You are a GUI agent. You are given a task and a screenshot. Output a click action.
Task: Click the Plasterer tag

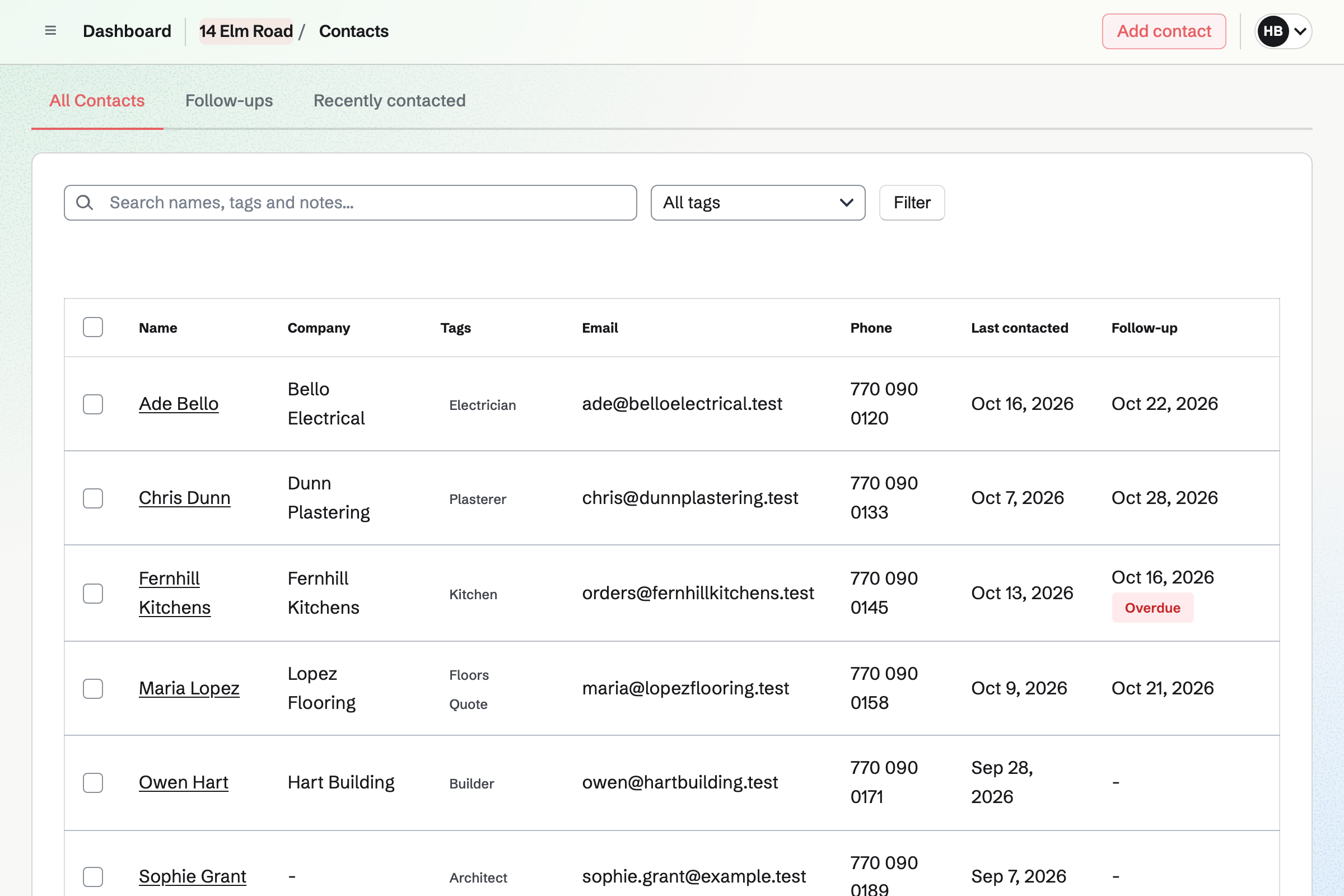[478, 500]
